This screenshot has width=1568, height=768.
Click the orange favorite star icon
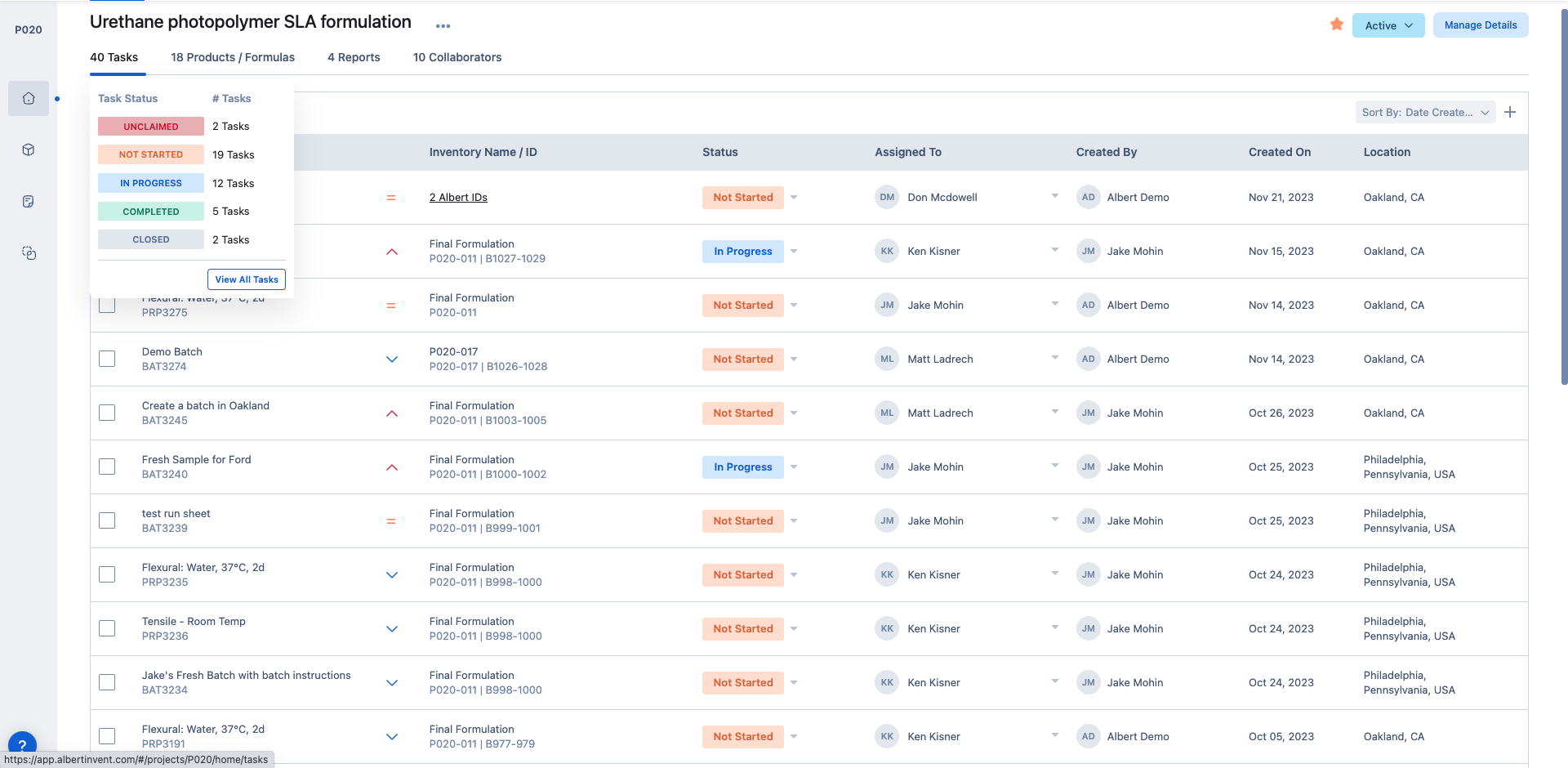(1337, 25)
